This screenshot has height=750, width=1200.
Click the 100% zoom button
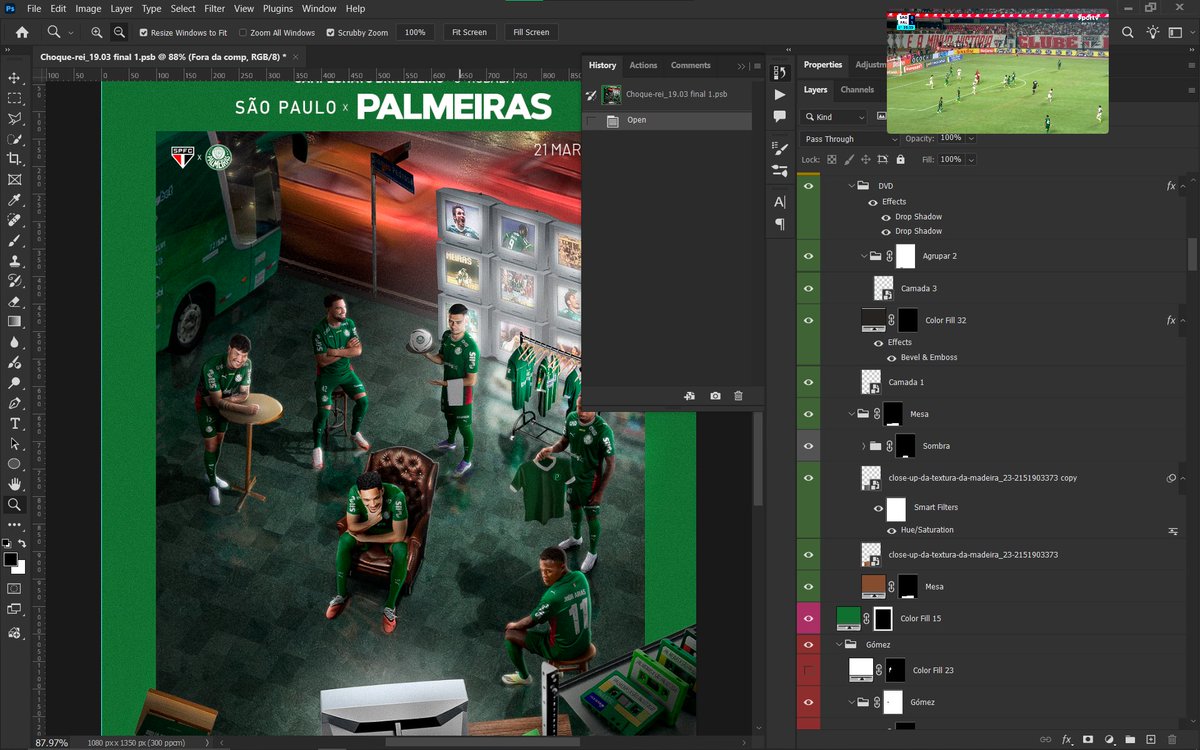point(414,32)
